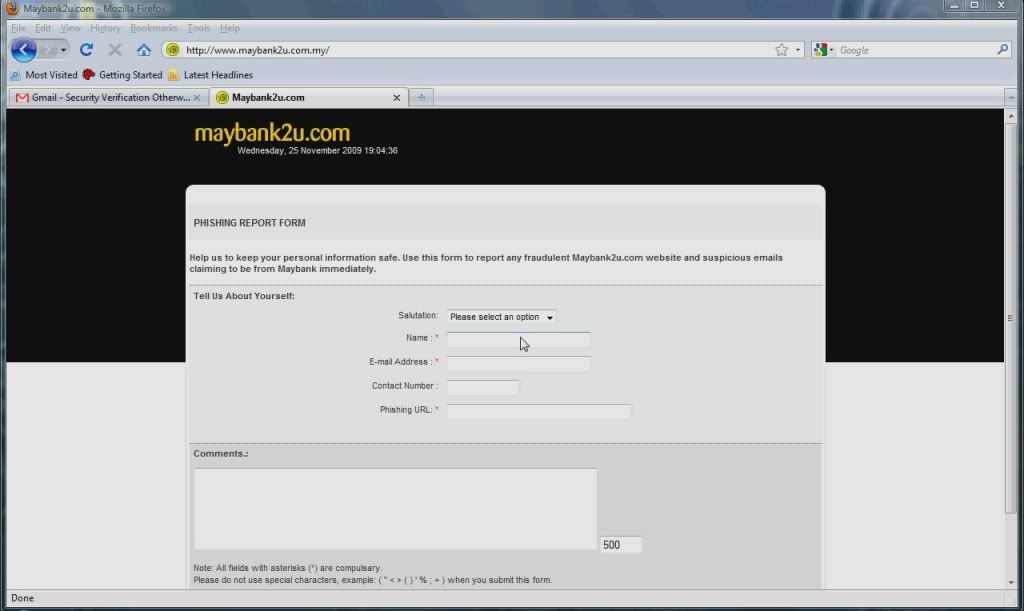Click the Stop loading X icon
This screenshot has width=1024, height=611.
115,50
